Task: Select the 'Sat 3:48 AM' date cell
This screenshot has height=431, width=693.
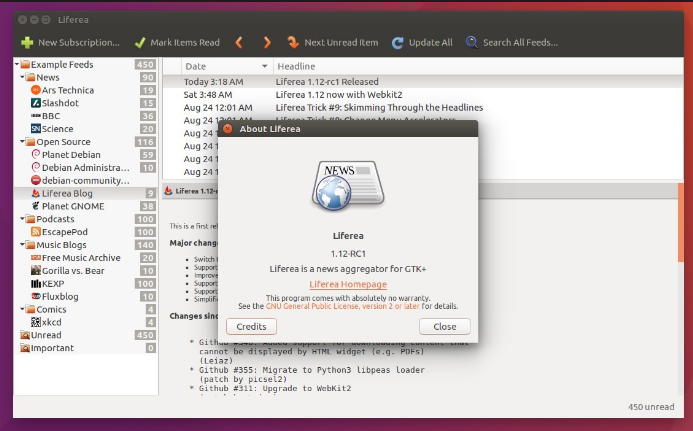Action: [208, 95]
